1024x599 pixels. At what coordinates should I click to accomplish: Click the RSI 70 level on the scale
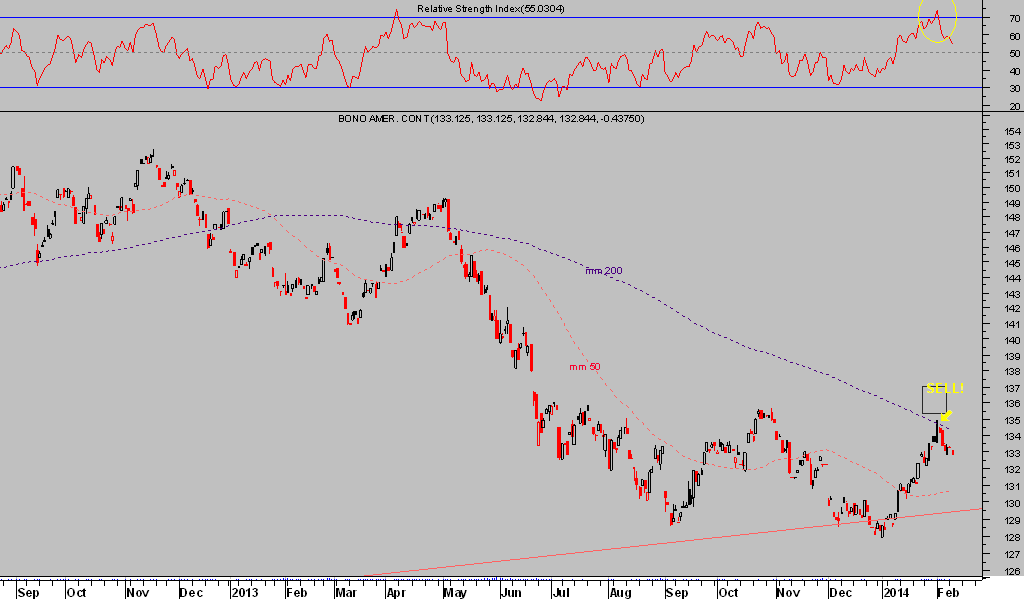(x=1014, y=19)
